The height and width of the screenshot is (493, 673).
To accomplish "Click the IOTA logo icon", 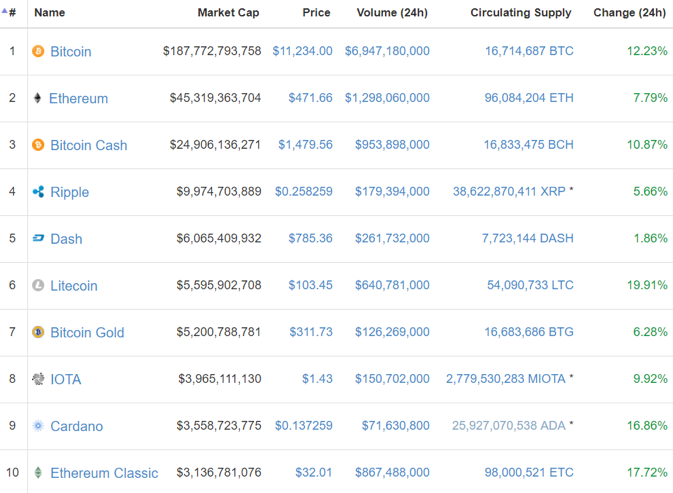I will [x=38, y=379].
